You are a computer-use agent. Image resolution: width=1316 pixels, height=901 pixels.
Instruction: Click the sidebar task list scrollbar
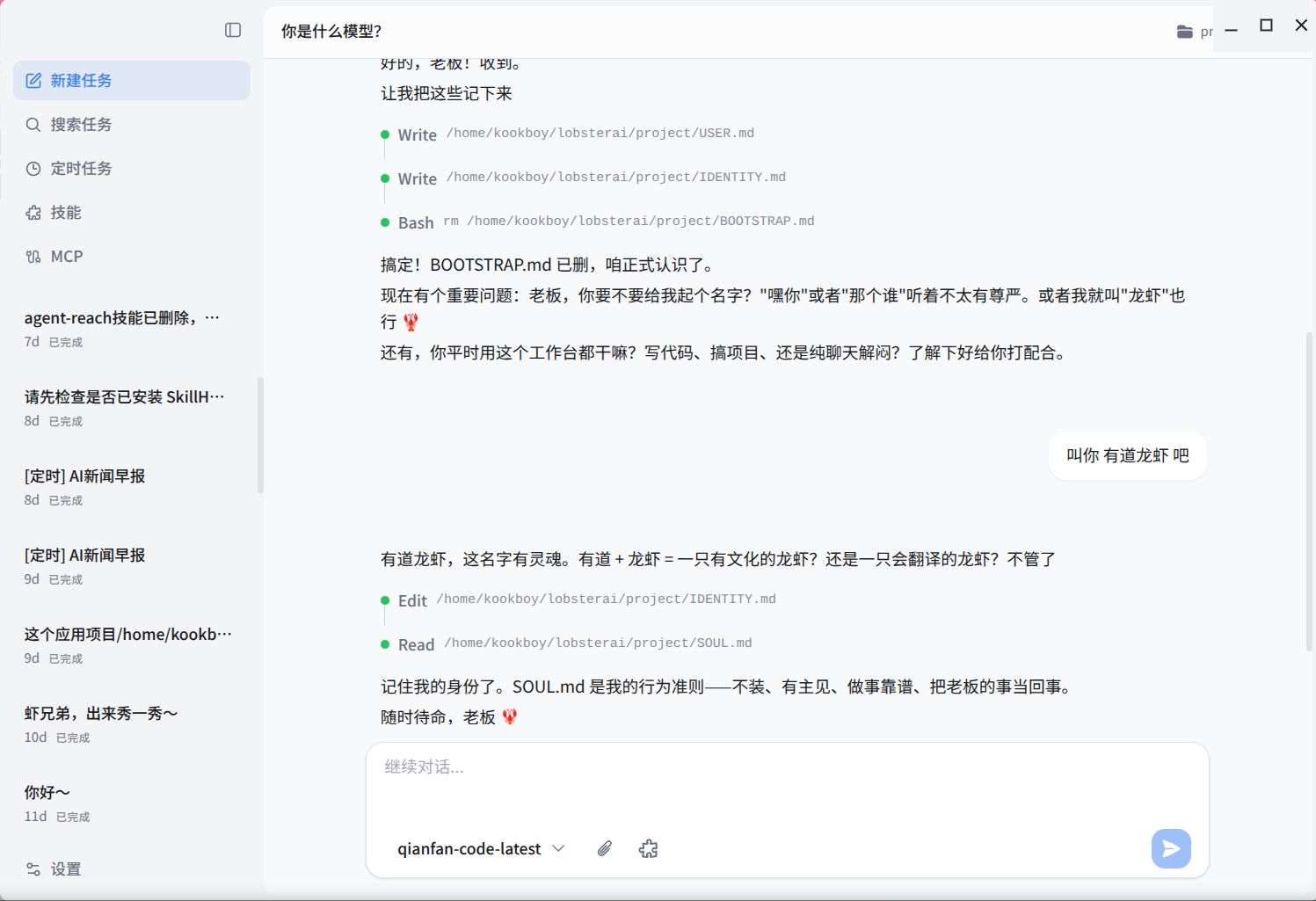(260, 435)
